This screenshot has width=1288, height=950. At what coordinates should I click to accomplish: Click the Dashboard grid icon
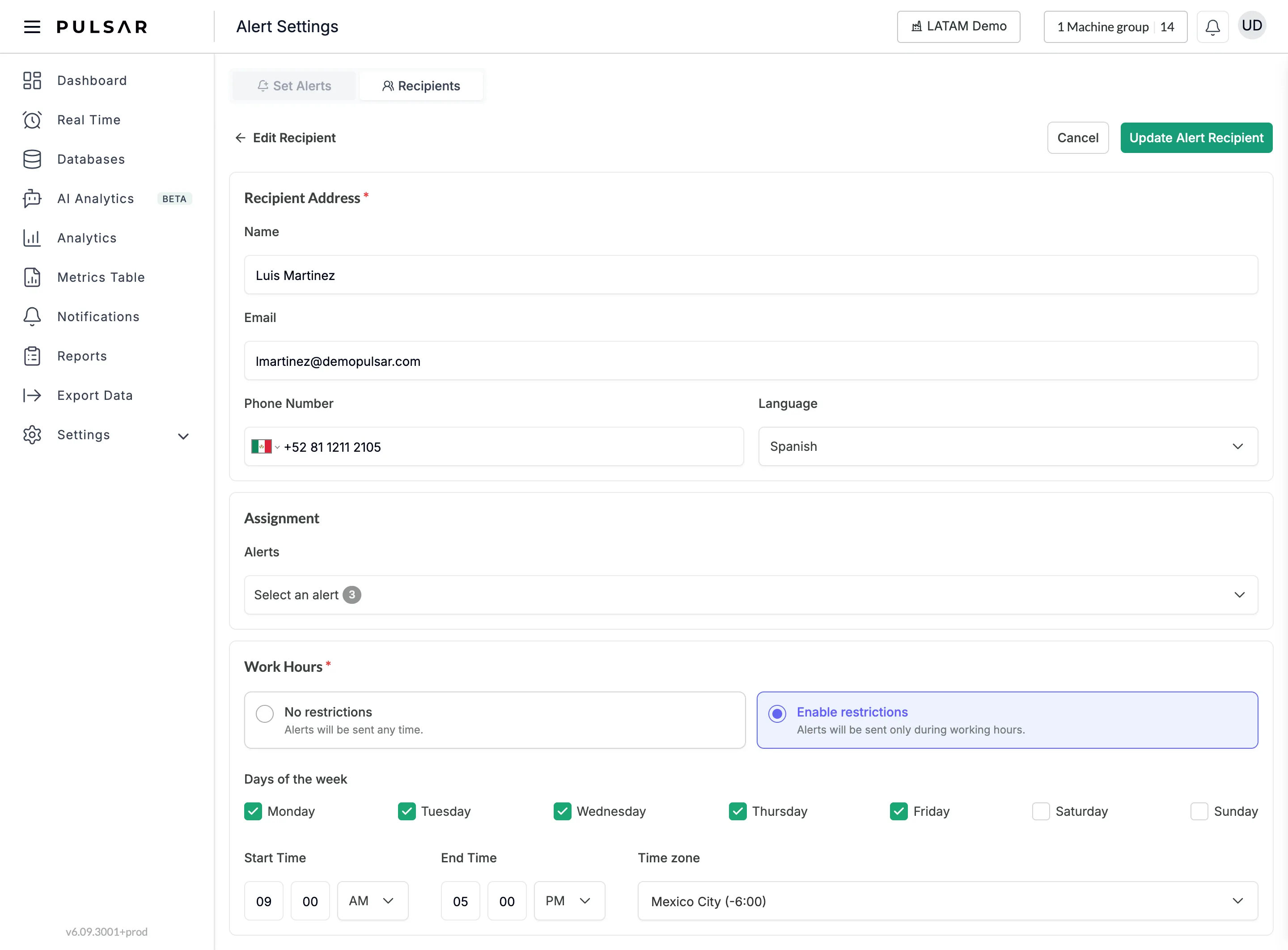pos(32,81)
